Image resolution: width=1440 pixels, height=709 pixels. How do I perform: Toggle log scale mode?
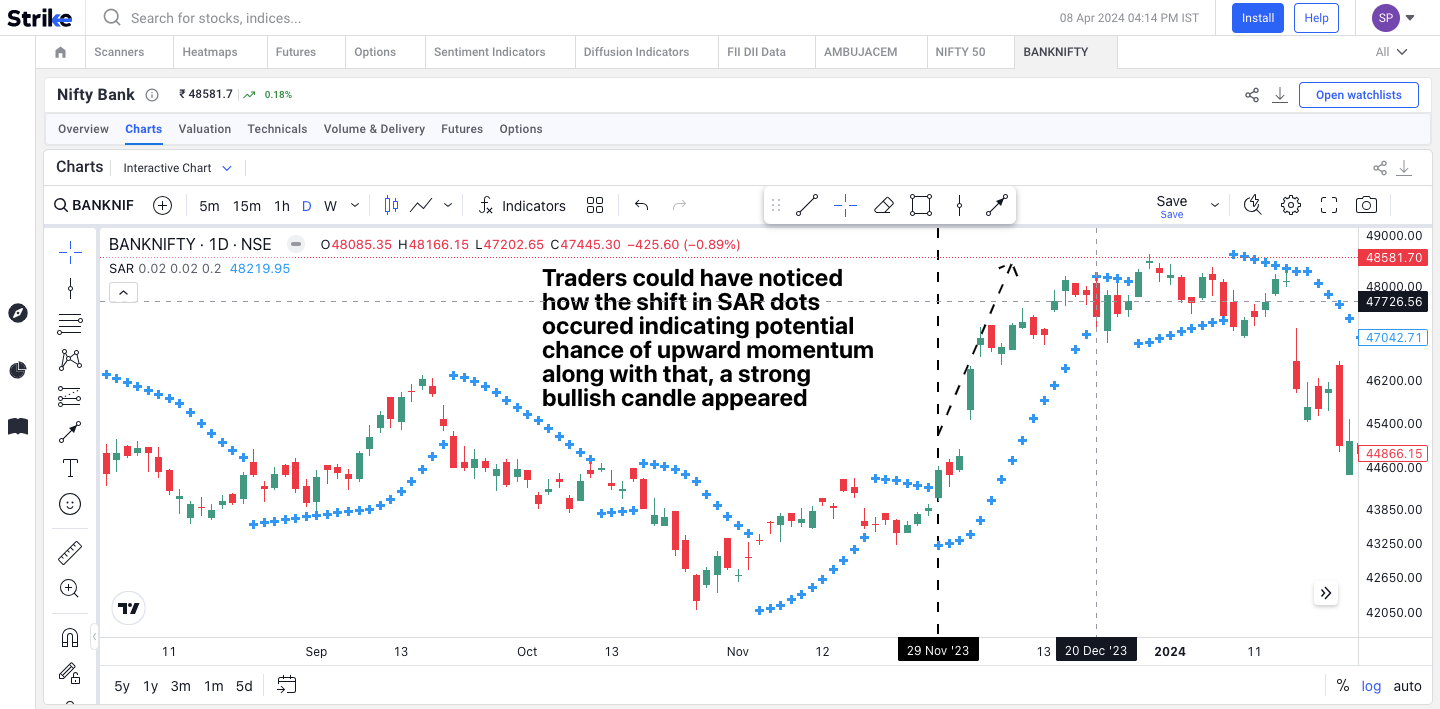(1371, 686)
